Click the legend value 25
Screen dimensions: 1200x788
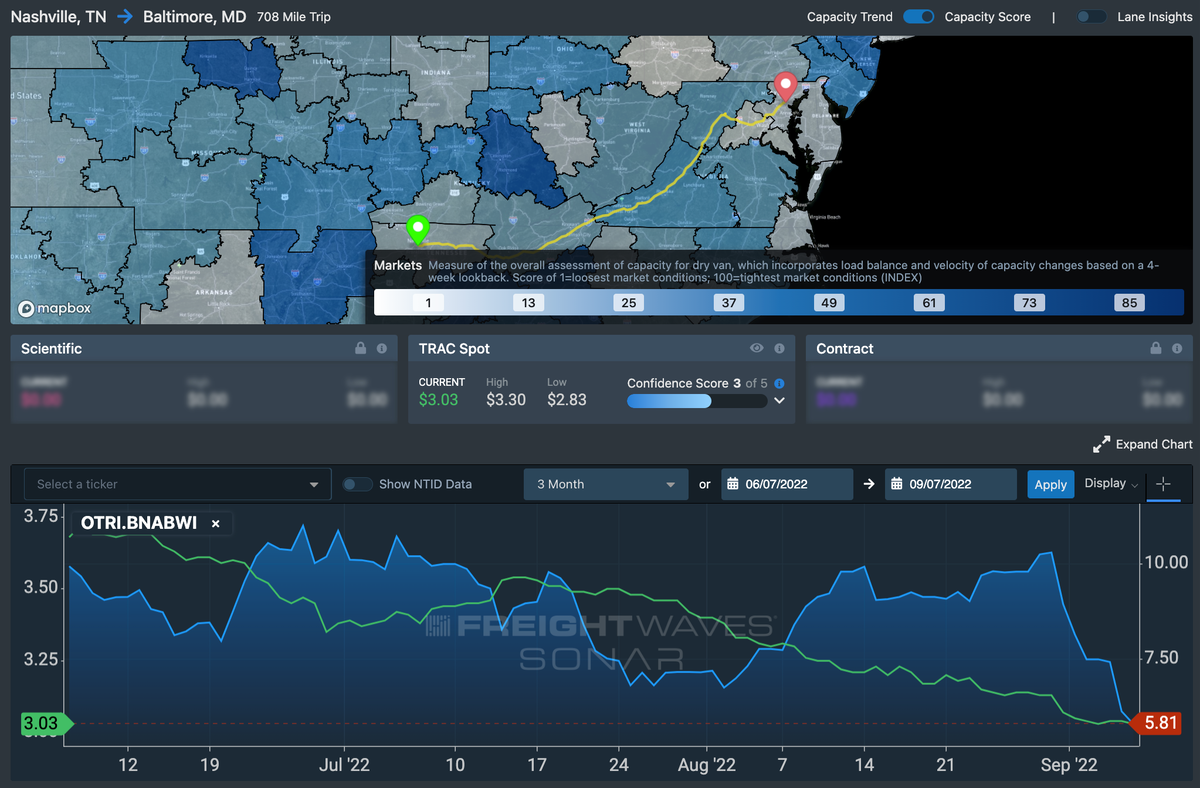tap(628, 302)
